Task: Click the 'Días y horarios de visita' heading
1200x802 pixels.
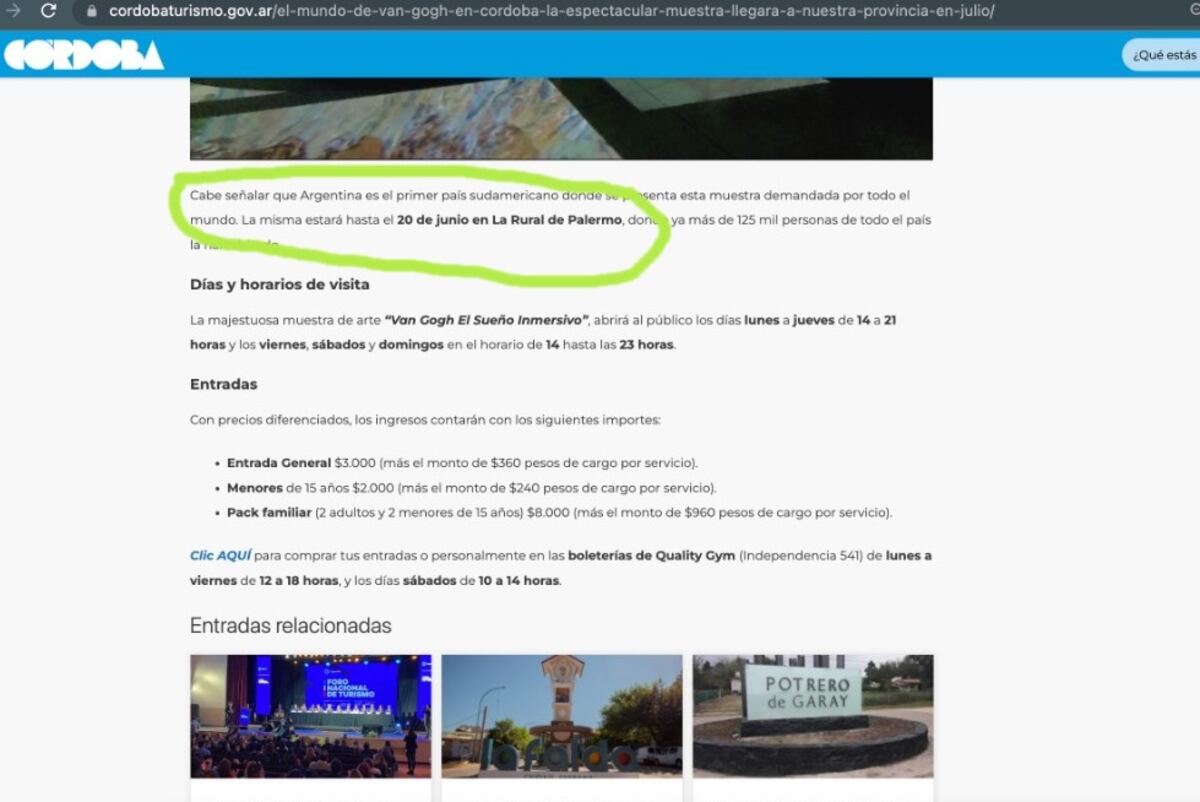Action: click(280, 284)
